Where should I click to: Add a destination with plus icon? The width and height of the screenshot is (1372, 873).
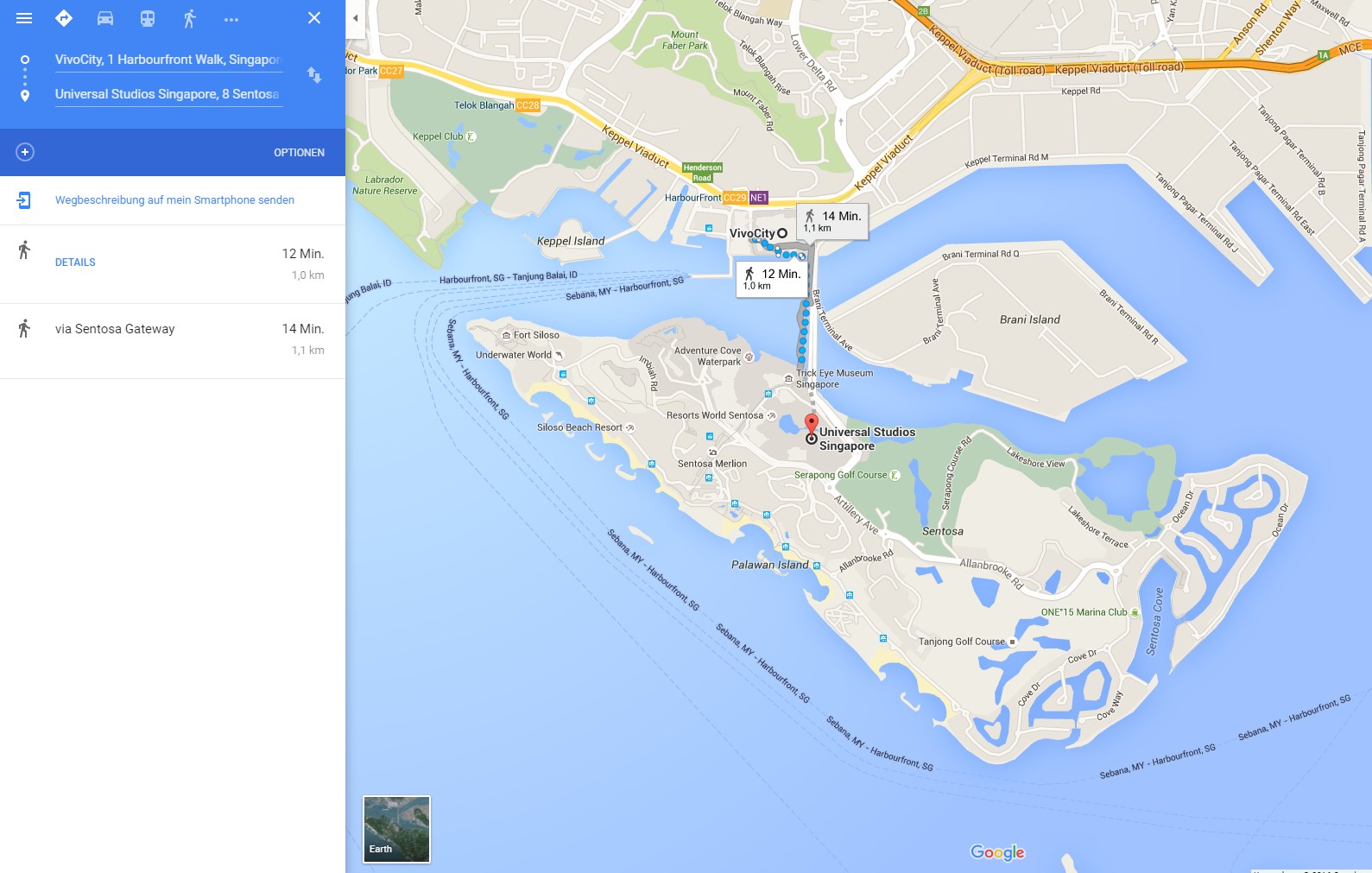click(x=25, y=152)
